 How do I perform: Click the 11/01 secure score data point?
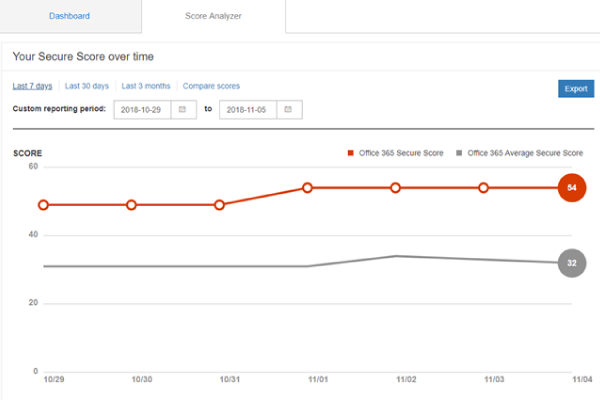point(308,188)
